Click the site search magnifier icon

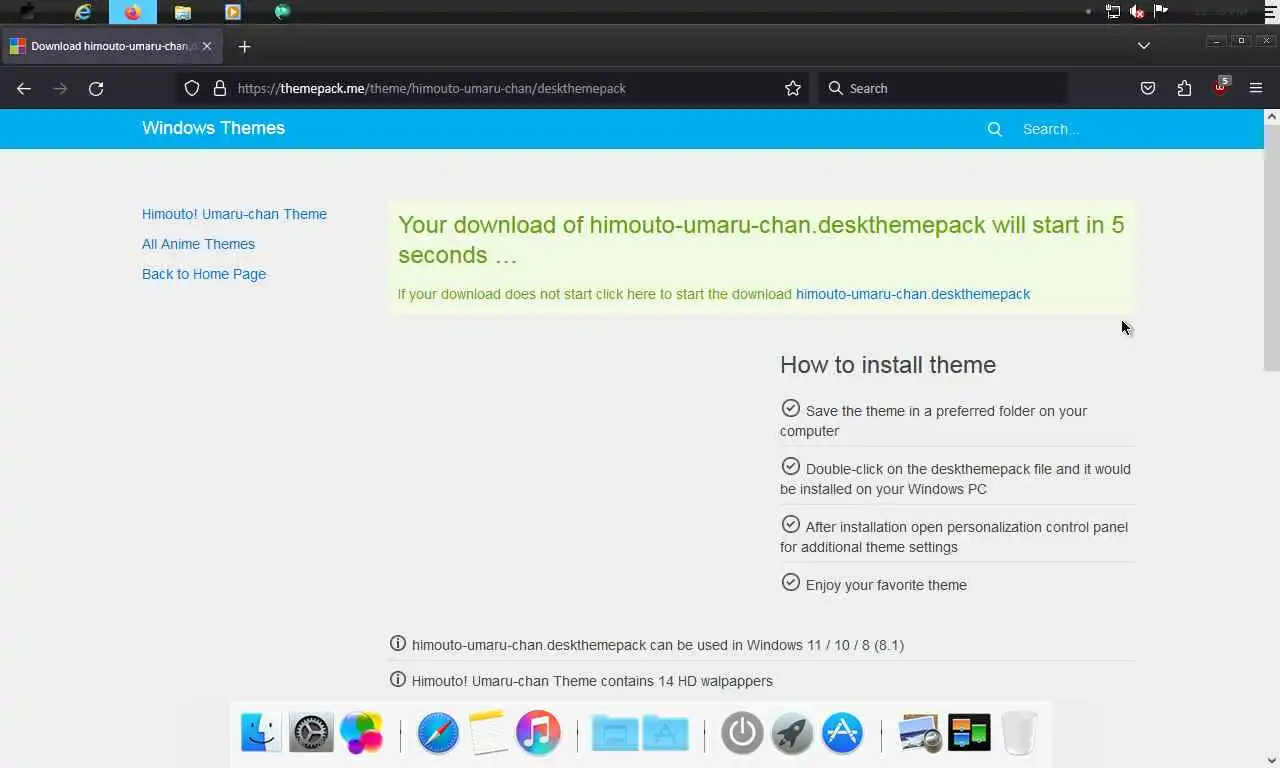click(x=994, y=129)
